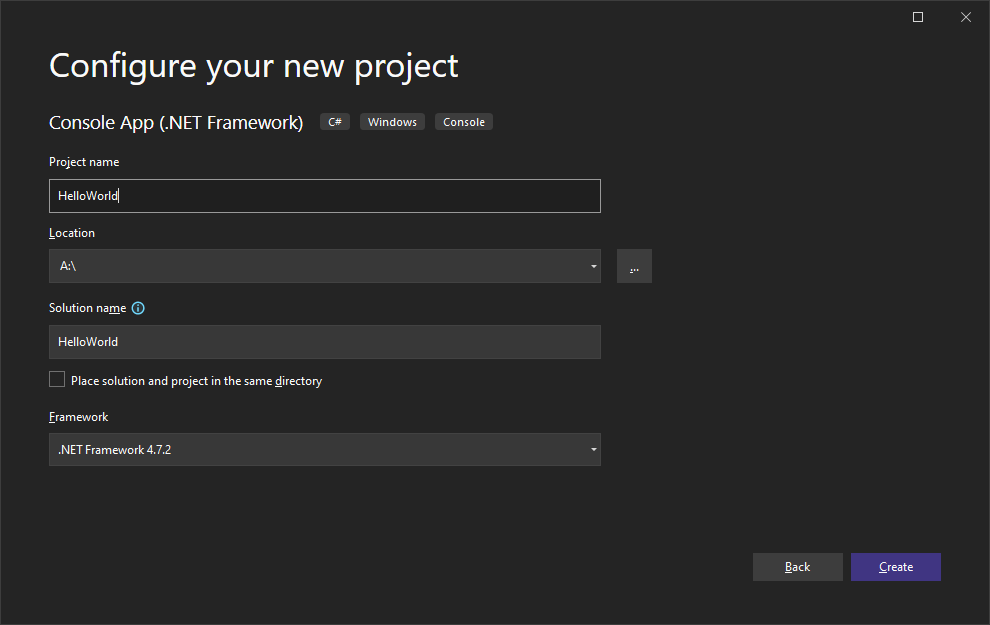Image resolution: width=990 pixels, height=625 pixels.
Task: Maximize the project configuration window
Action: click(x=918, y=17)
